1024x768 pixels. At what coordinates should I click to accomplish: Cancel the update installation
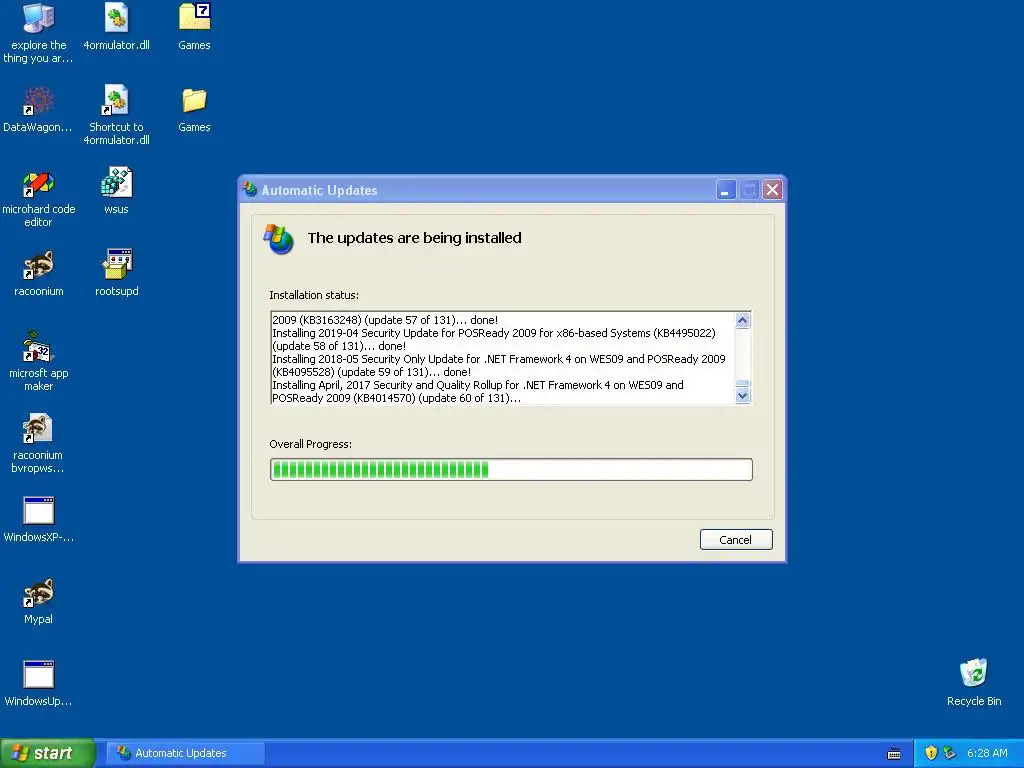click(x=736, y=539)
